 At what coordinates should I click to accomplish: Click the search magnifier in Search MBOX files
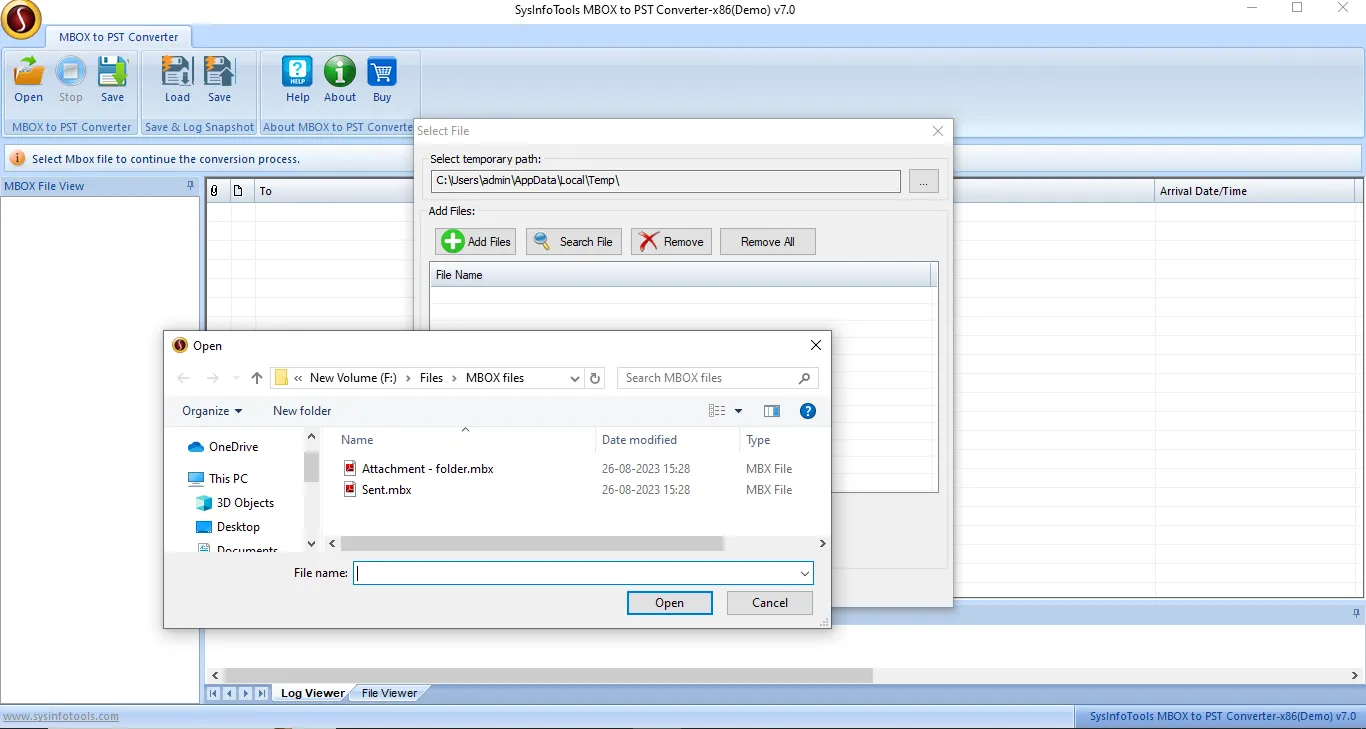pyautogui.click(x=805, y=378)
